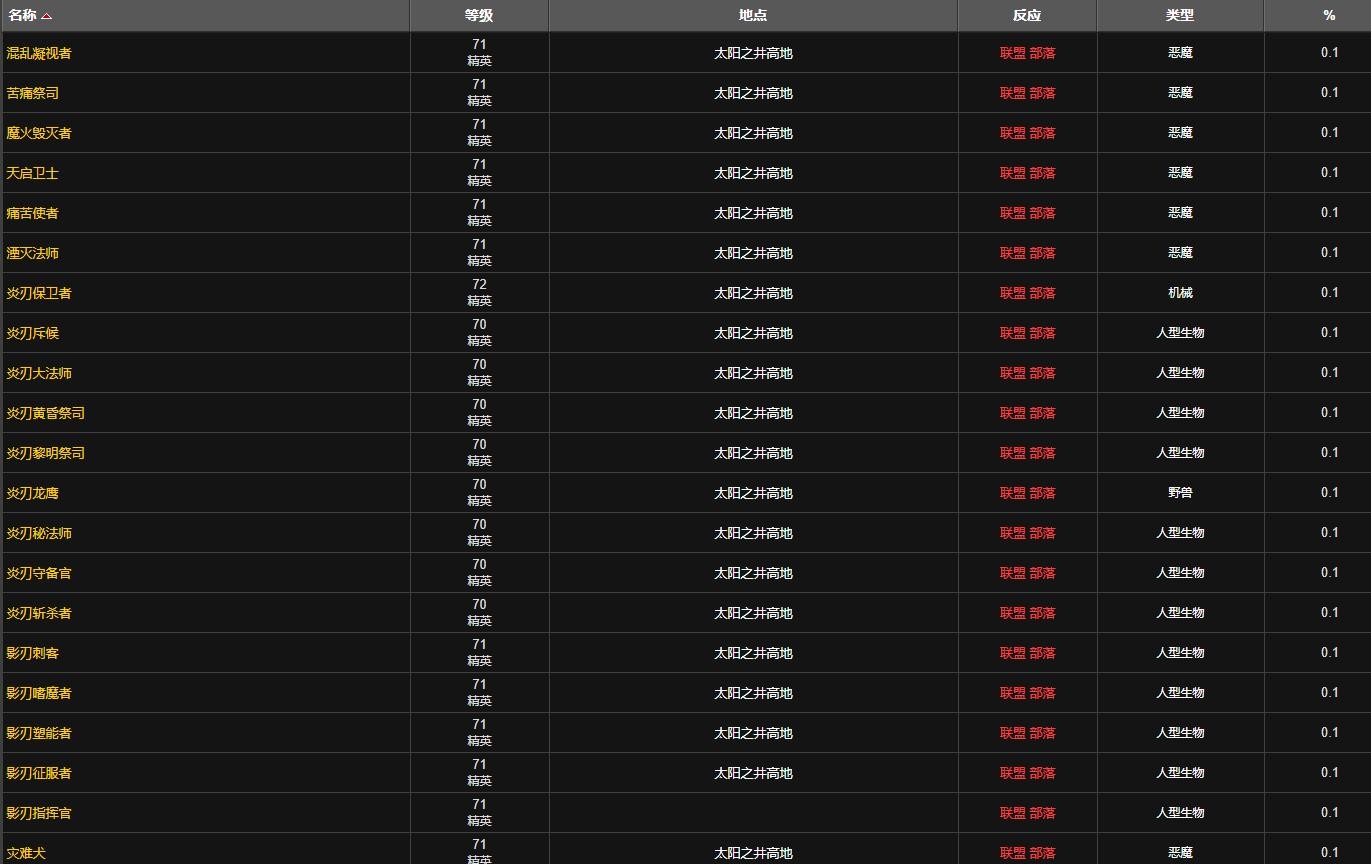Click 机械 type in 炎刃保卫者 row
The width and height of the screenshot is (1371, 864).
[x=1180, y=293]
